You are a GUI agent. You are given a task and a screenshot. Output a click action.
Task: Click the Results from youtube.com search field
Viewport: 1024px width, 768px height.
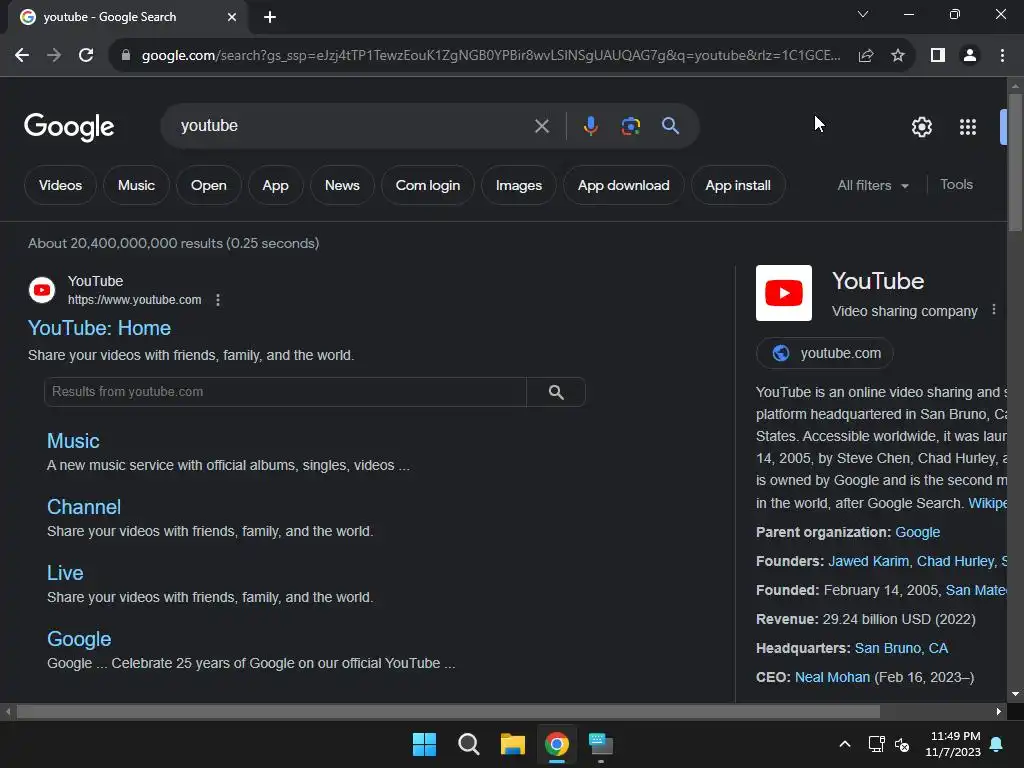(x=285, y=392)
